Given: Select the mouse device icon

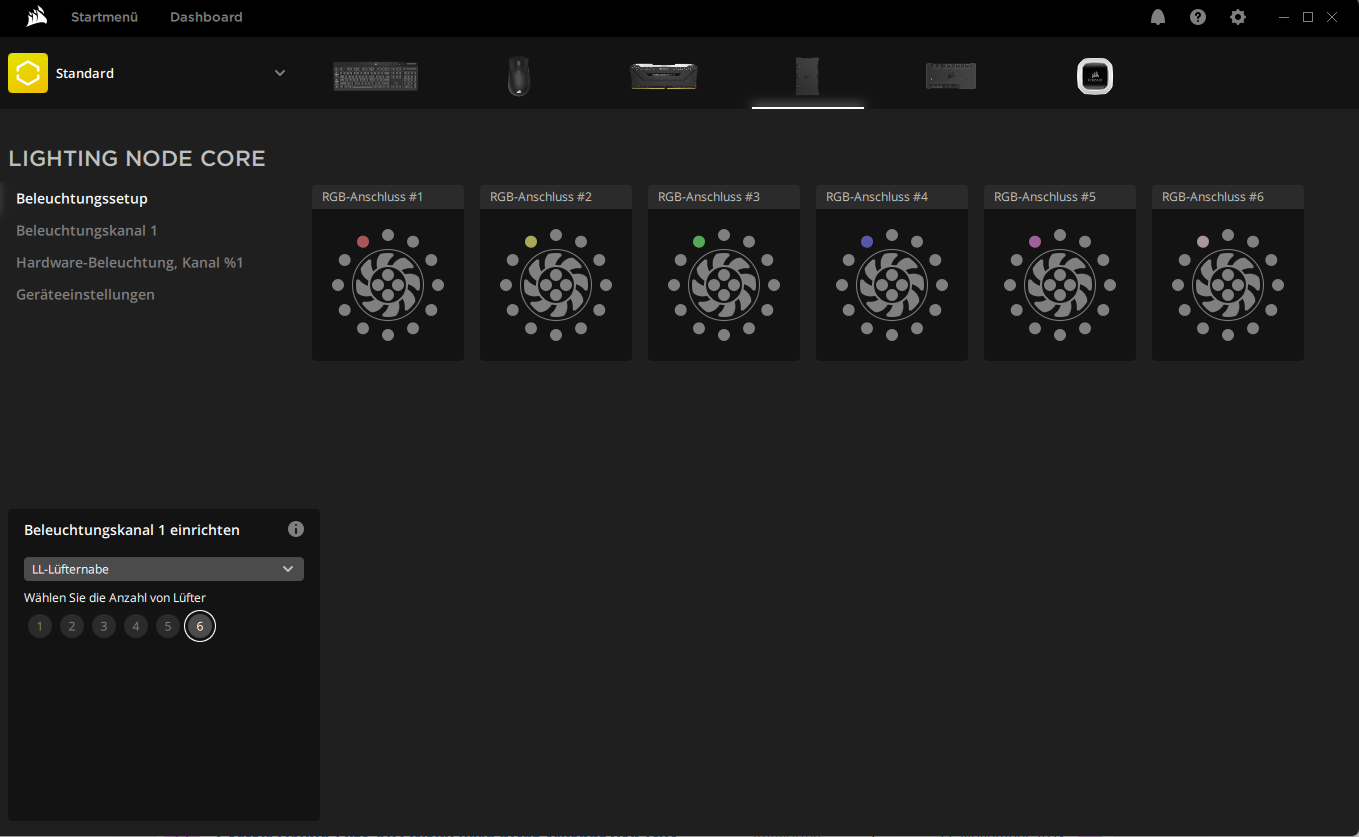Looking at the screenshot, I should click(518, 76).
